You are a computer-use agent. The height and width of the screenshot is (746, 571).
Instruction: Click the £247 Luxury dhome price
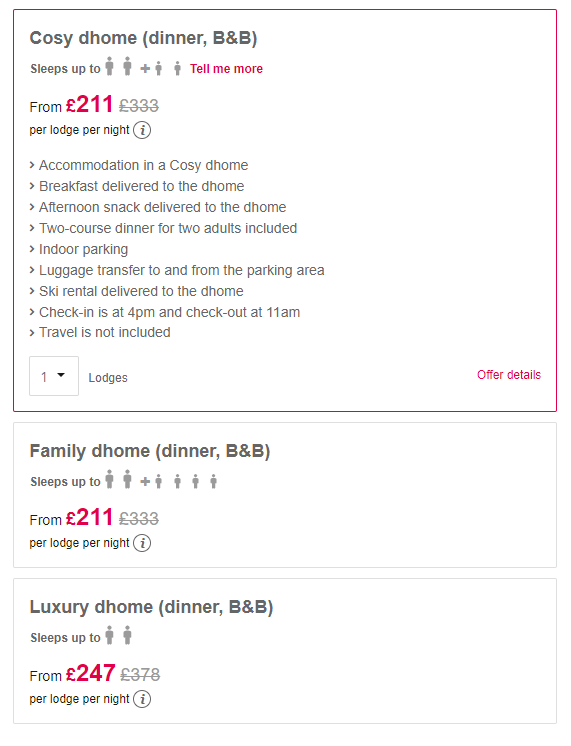[90, 673]
